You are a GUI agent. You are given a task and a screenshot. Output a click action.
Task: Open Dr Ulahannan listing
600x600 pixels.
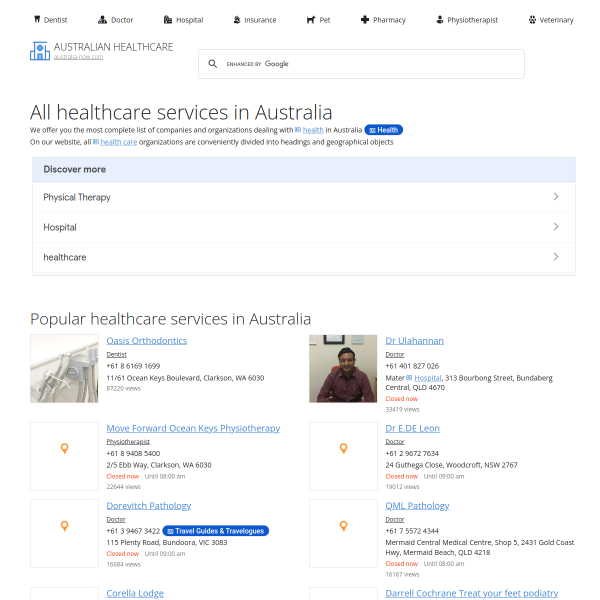tap(414, 341)
